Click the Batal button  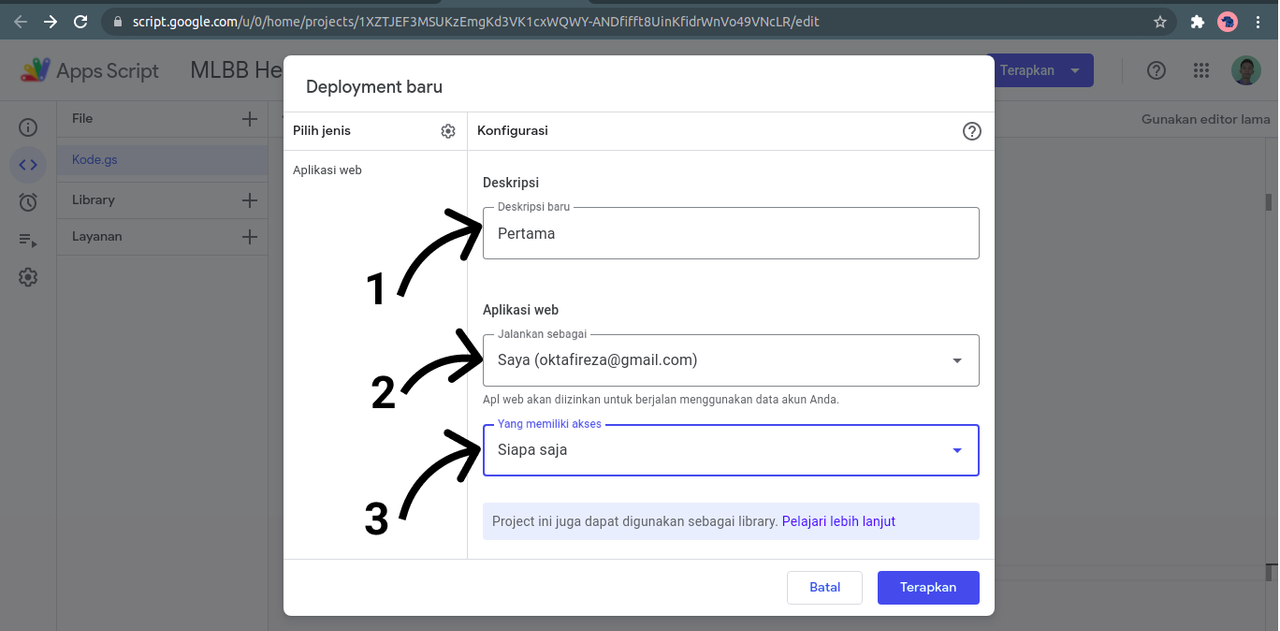coord(824,588)
